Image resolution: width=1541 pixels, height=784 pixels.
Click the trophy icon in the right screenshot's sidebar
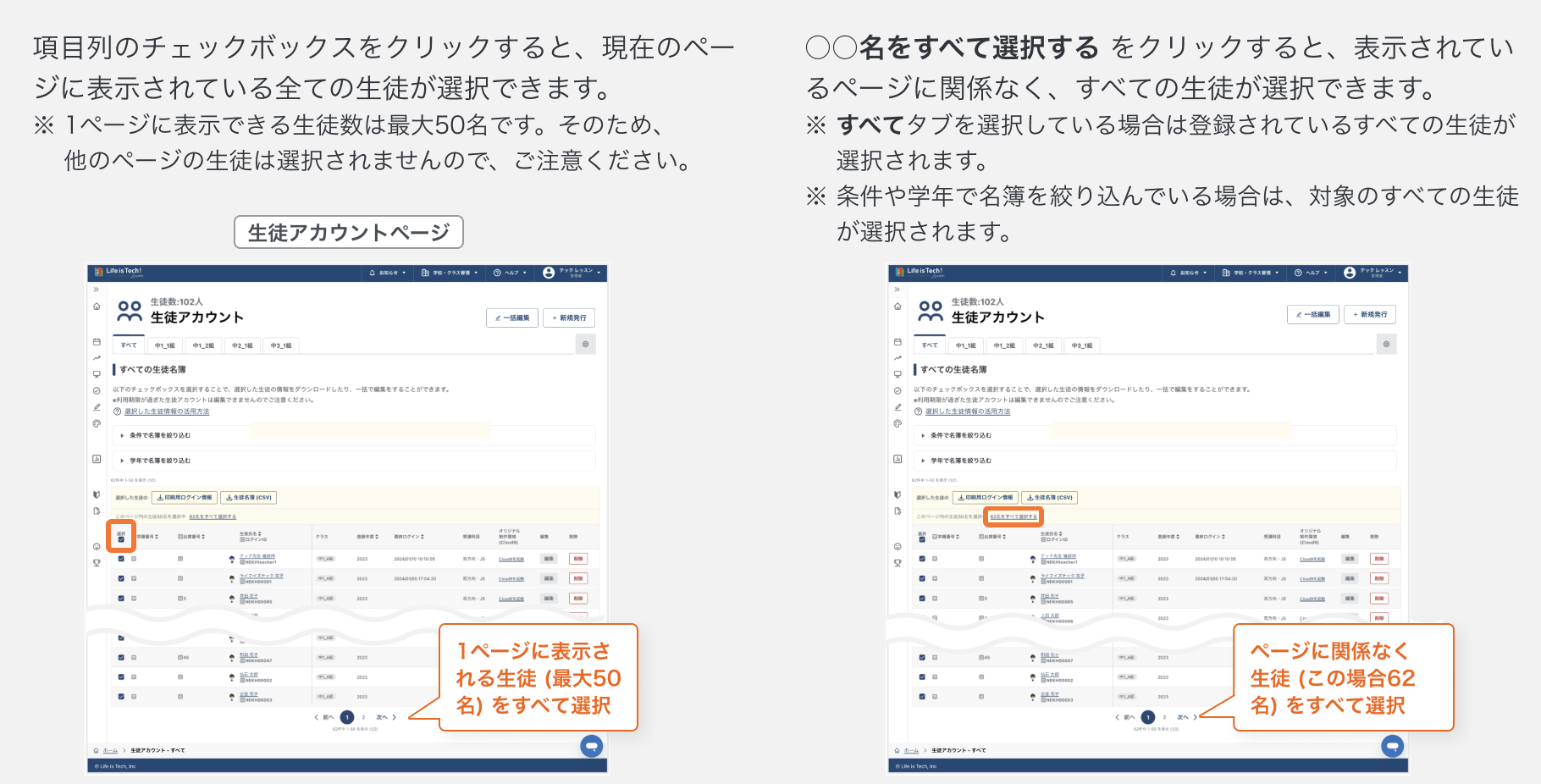[x=898, y=563]
